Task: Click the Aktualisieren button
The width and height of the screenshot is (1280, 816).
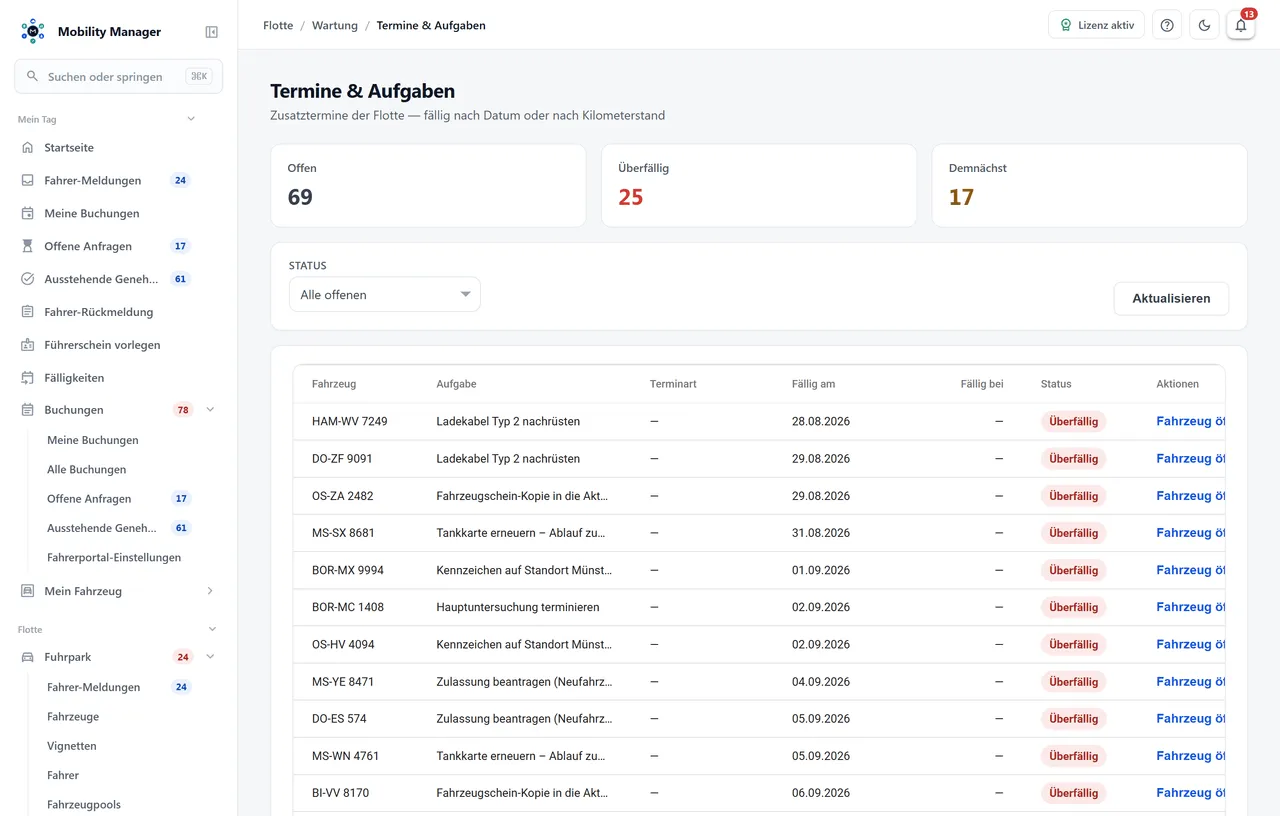Action: tap(1171, 298)
